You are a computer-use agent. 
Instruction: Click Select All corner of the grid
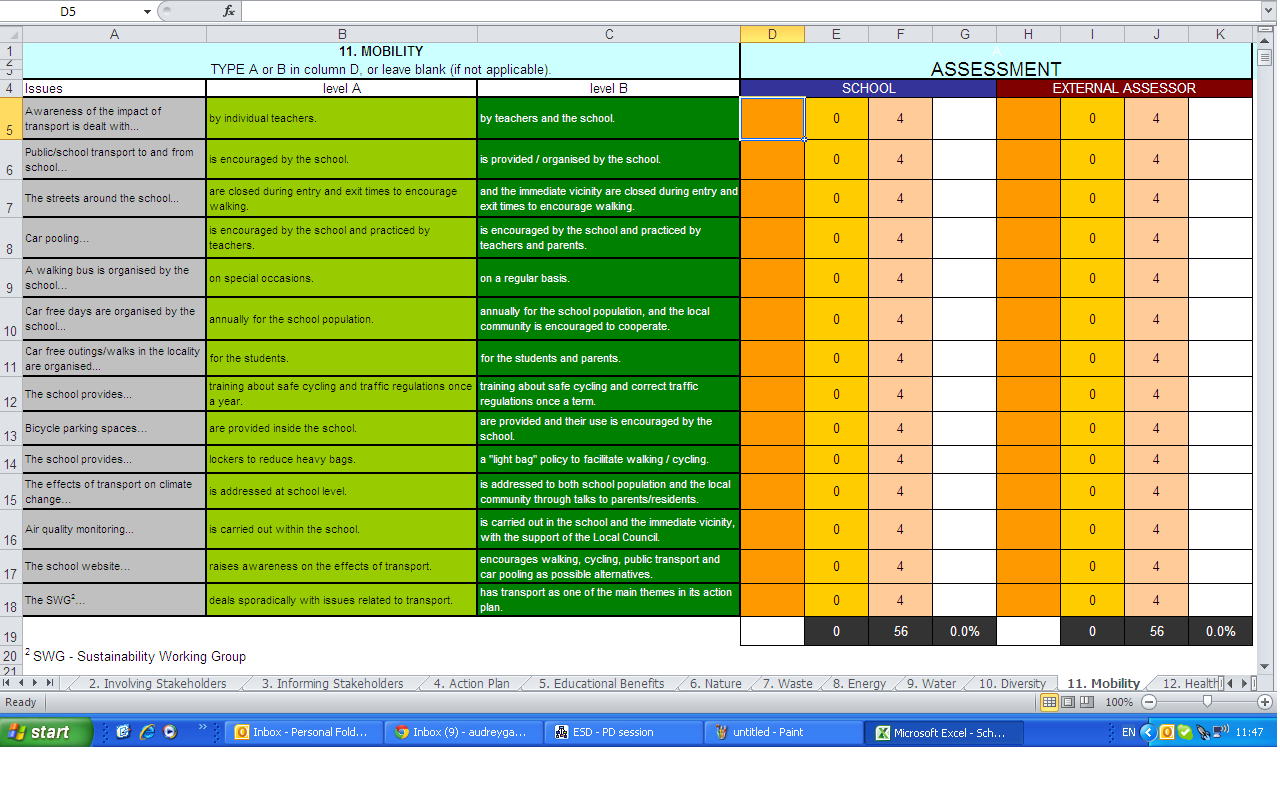11,34
